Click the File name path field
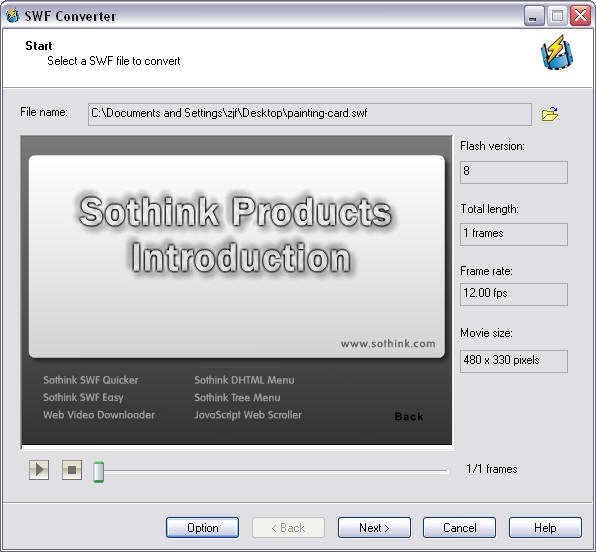The height and width of the screenshot is (552, 596). (x=310, y=114)
